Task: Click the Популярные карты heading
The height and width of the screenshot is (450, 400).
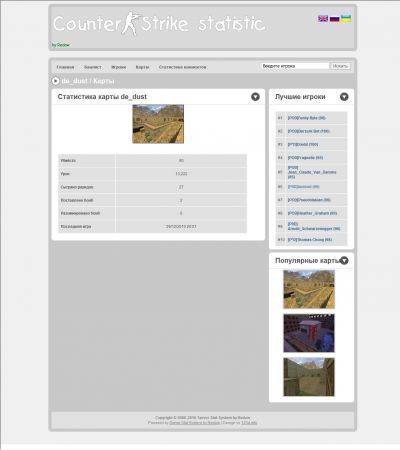Action: (x=307, y=261)
